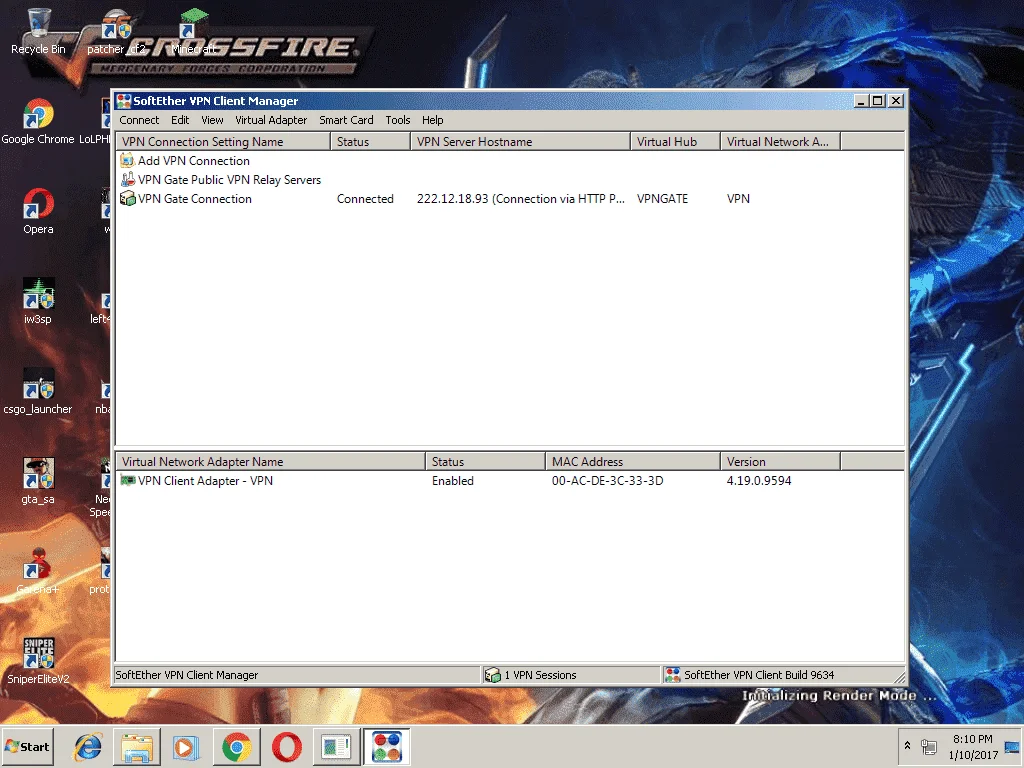
Task: Select the gta_sa desktop shortcut
Action: [38, 482]
